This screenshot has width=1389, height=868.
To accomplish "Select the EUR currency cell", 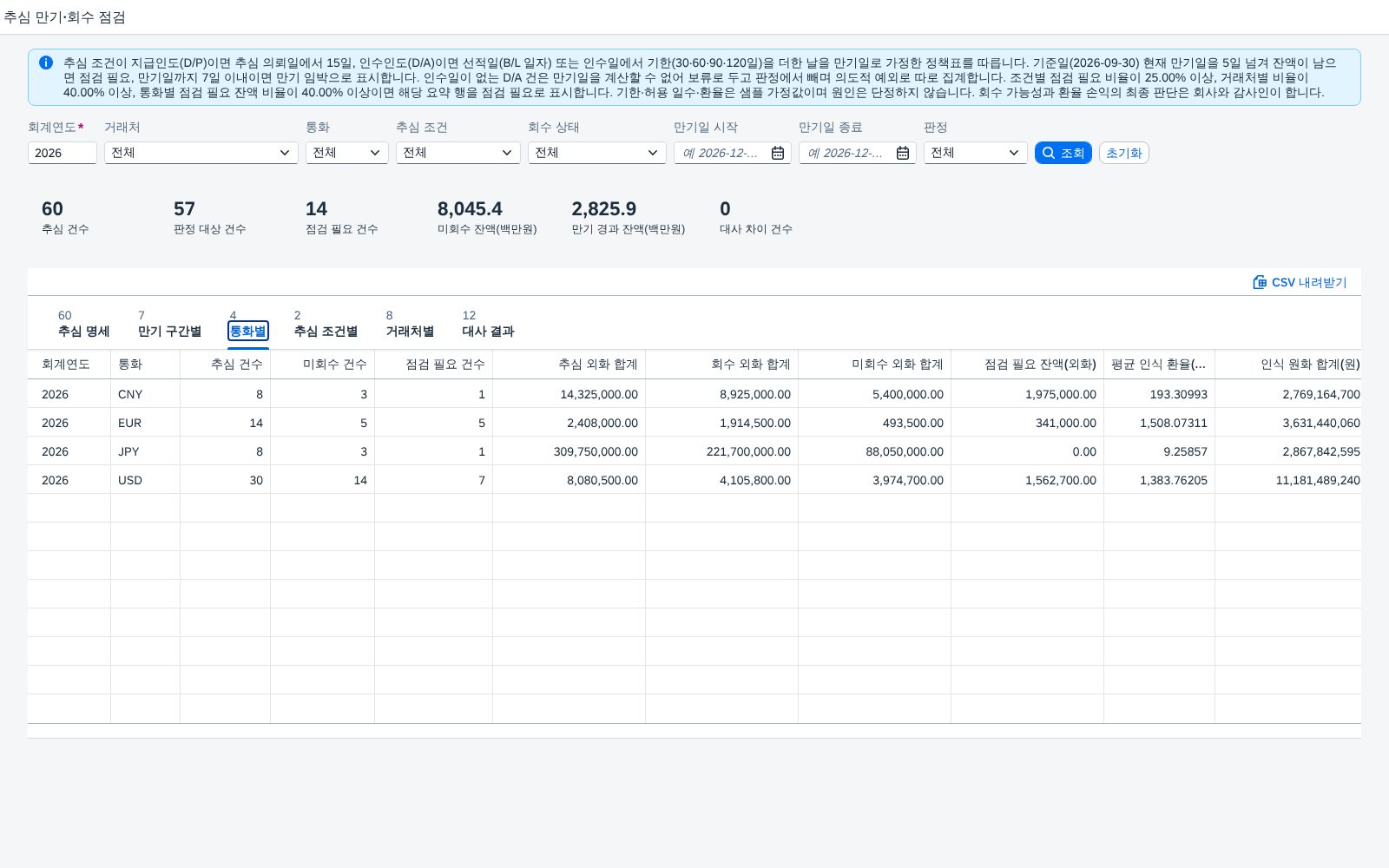I will click(146, 423).
